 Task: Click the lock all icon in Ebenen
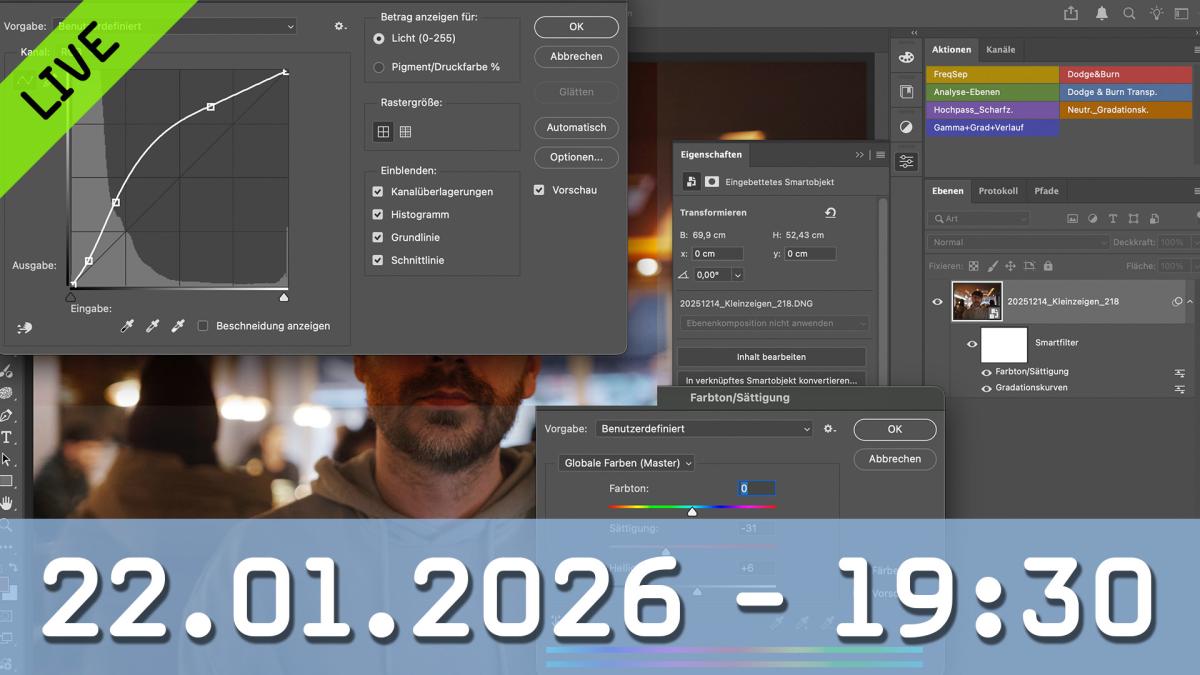1048,266
